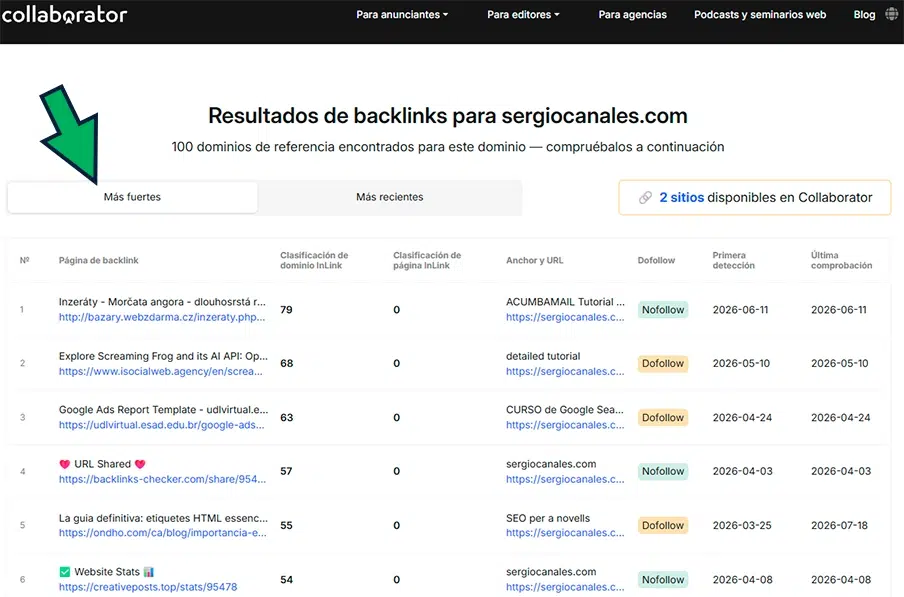904x597 pixels.
Task: Open the creativeposts.top stats link
Action: (148, 587)
